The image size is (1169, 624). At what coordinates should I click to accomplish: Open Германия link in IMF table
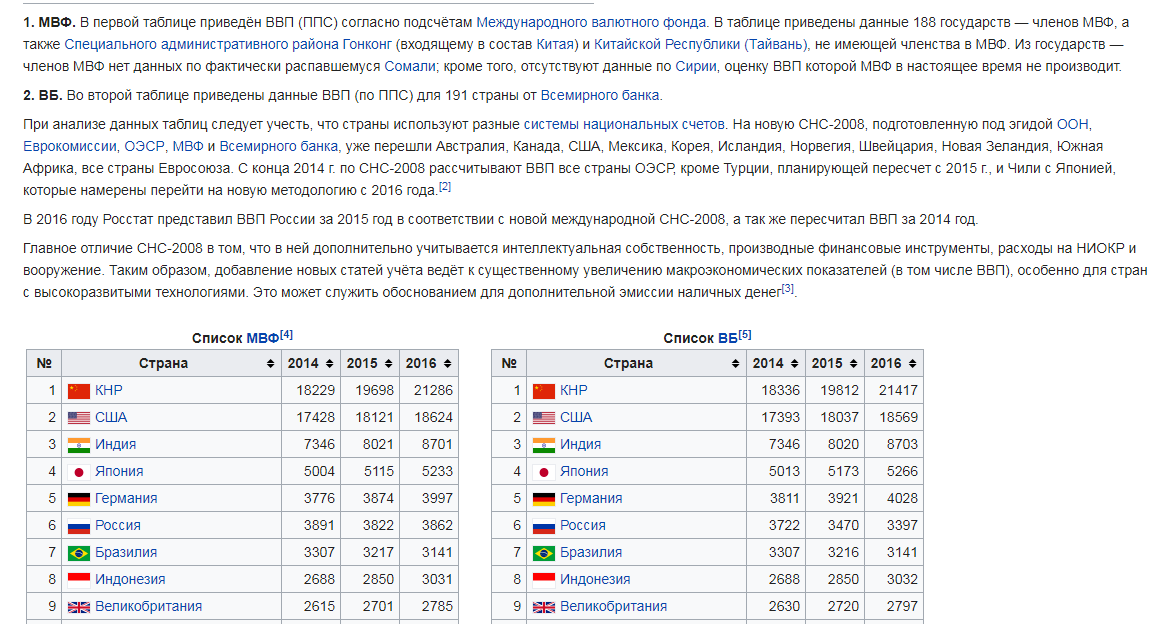[126, 498]
